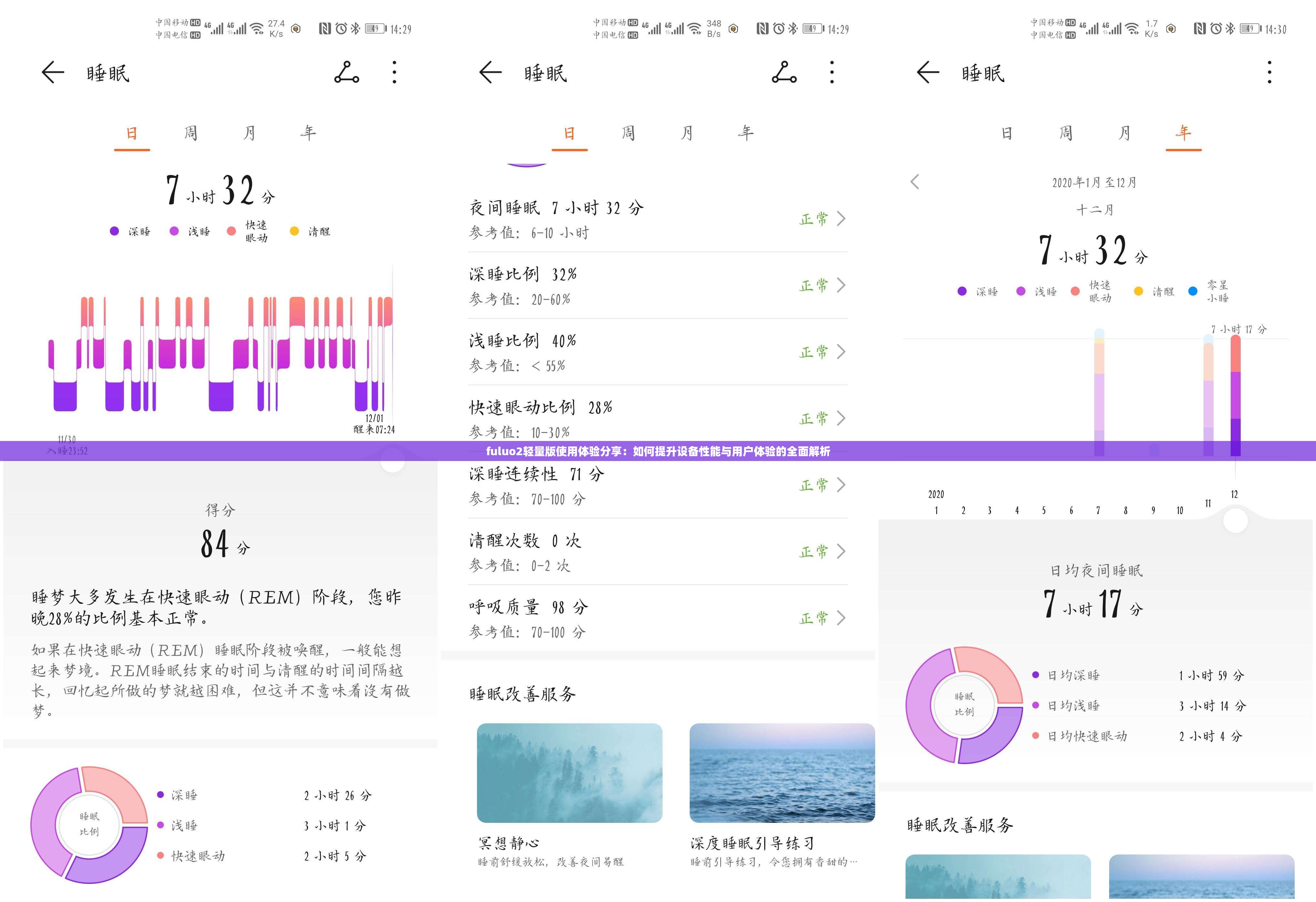
Task: Tap back arrow in right sleep screen
Action: [x=928, y=73]
